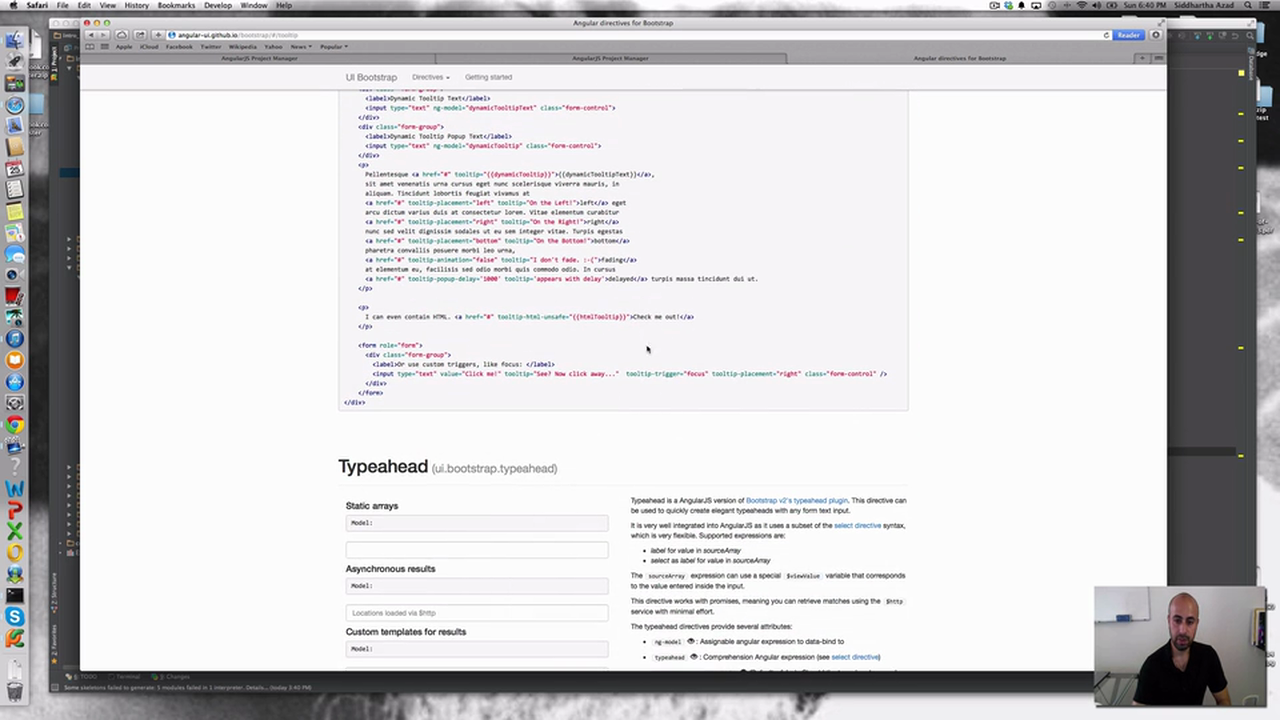1280x720 pixels.
Task: Open volume control in menu bar
Action: (1099, 6)
